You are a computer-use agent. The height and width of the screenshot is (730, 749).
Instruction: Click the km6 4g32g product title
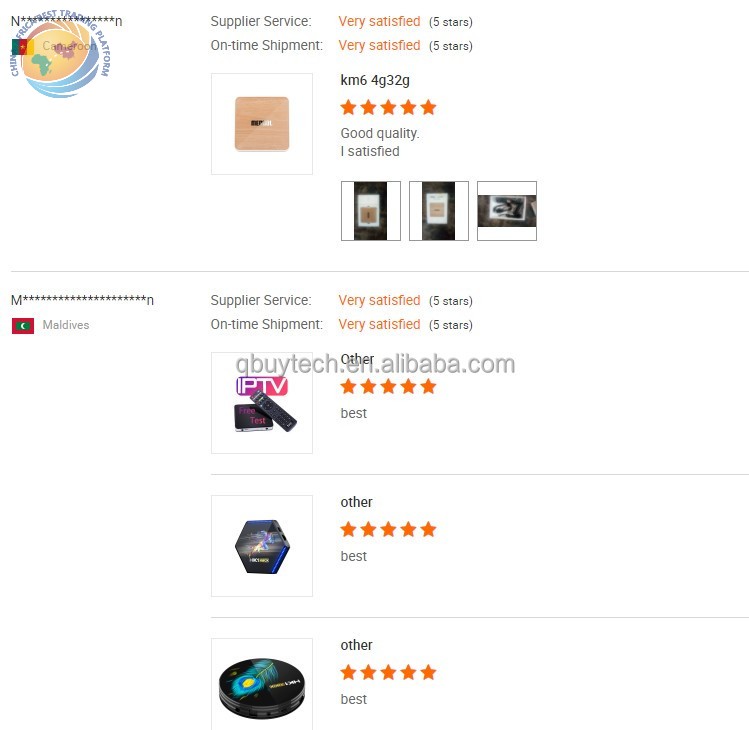pos(375,80)
